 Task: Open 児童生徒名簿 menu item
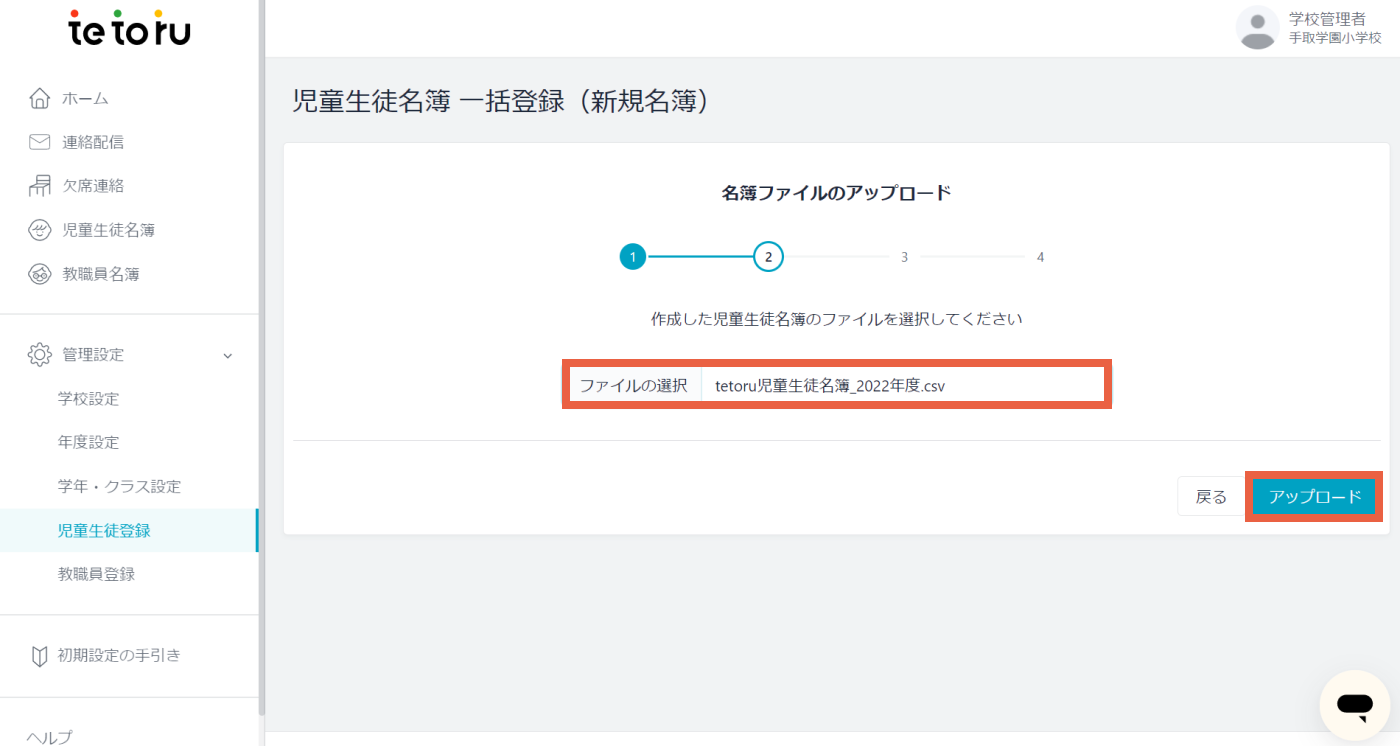[x=108, y=230]
